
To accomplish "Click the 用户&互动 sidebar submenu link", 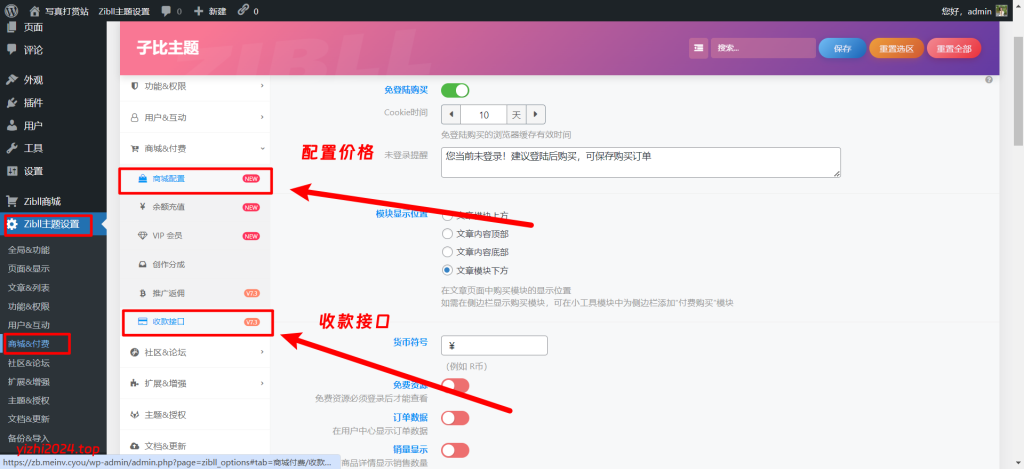I will pos(29,325).
